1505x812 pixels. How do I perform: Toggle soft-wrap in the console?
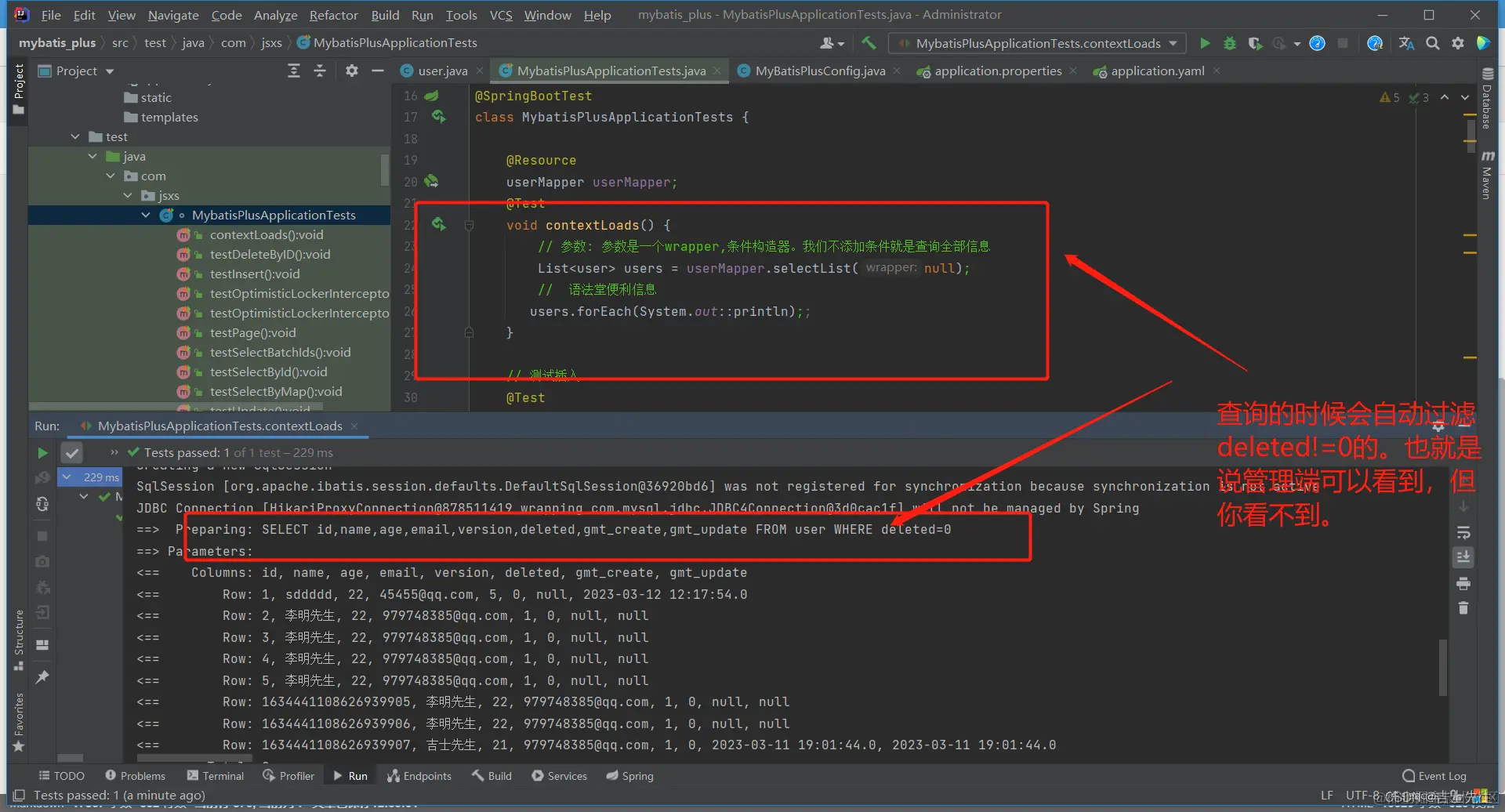pos(1463,533)
